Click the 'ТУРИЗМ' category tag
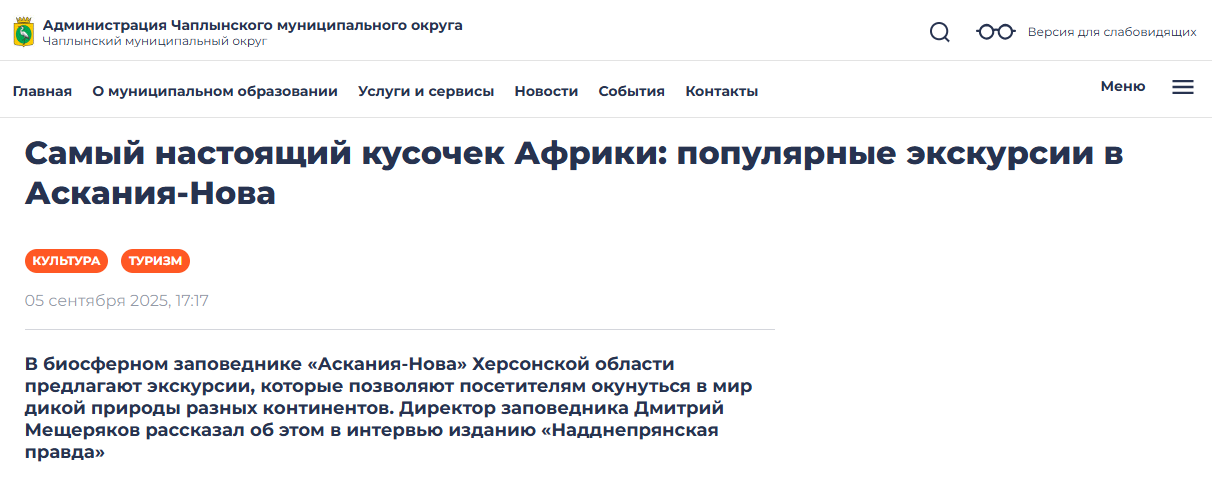The width and height of the screenshot is (1212, 479). (x=155, y=261)
